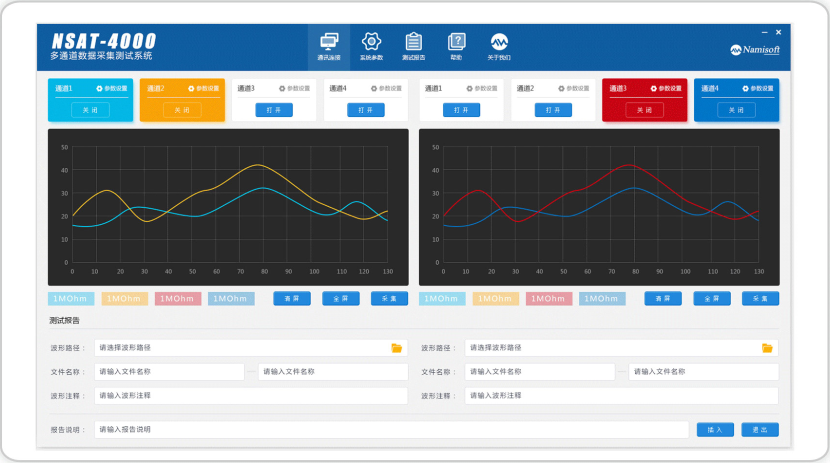This screenshot has width=830, height=463.
Task: Click the 报告说明 text input field
Action: point(391,430)
